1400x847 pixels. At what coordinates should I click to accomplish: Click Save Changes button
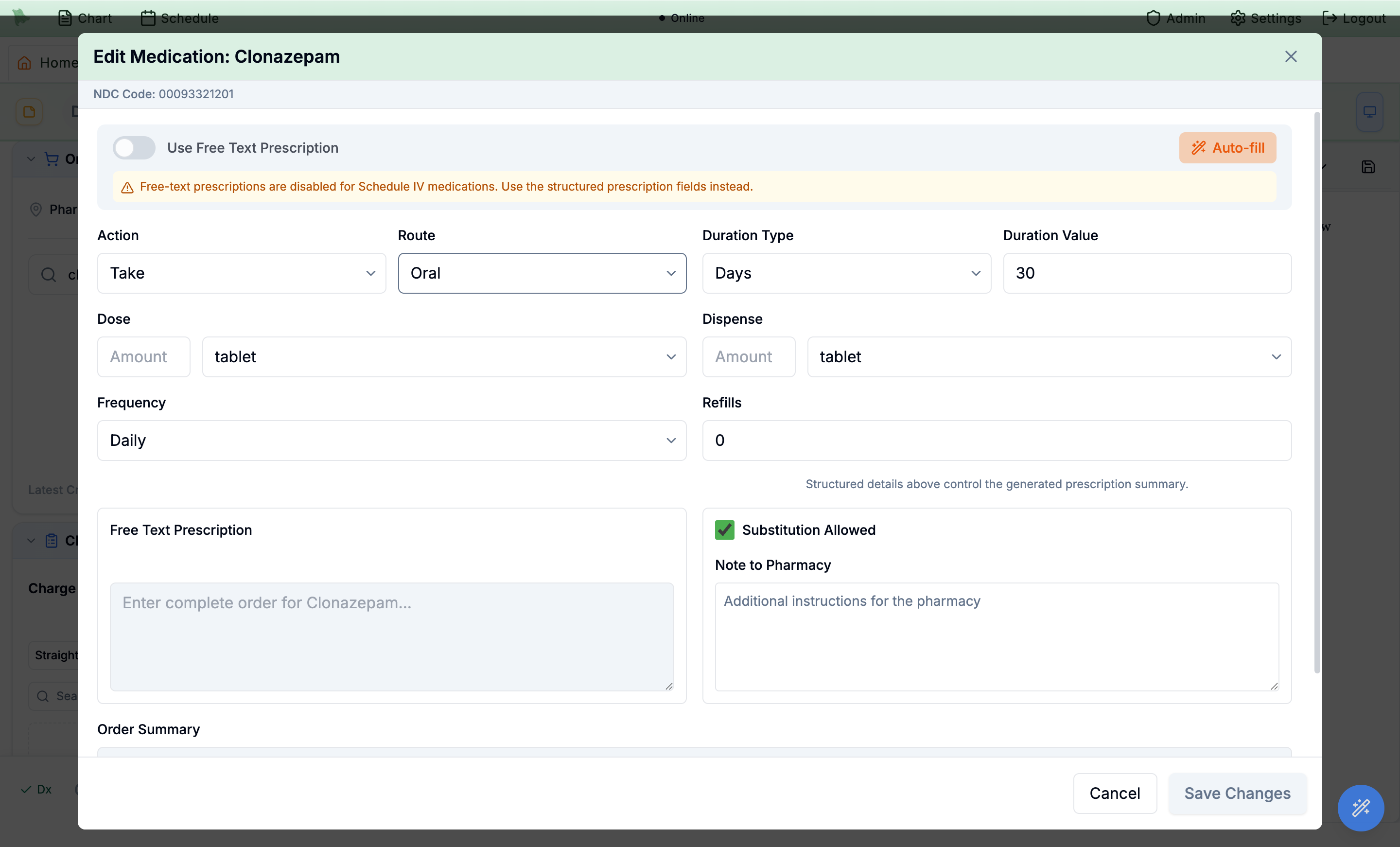(1238, 793)
